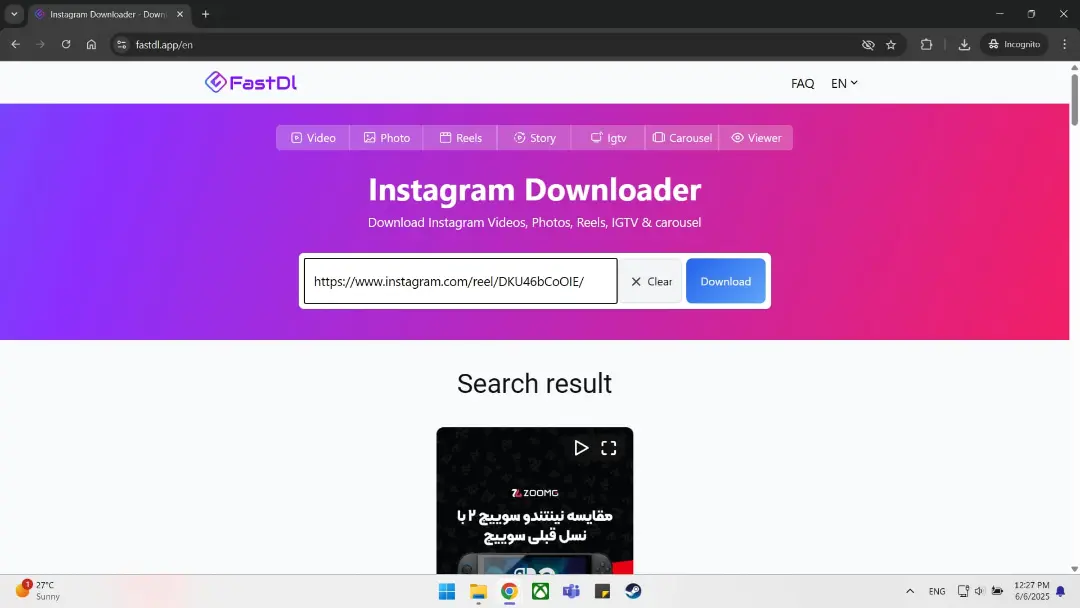Screen dimensions: 1080x608
Task: Open Chrome's three-dot menu
Action: (1065, 44)
